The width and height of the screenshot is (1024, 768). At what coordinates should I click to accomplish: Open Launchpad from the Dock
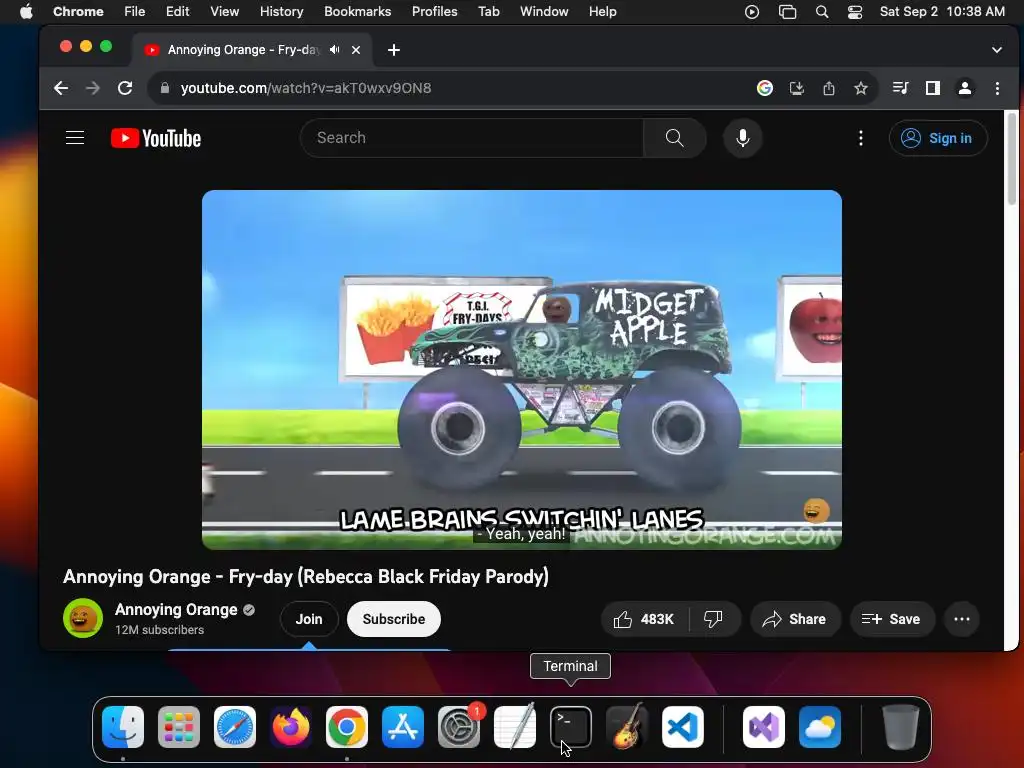pyautogui.click(x=179, y=727)
